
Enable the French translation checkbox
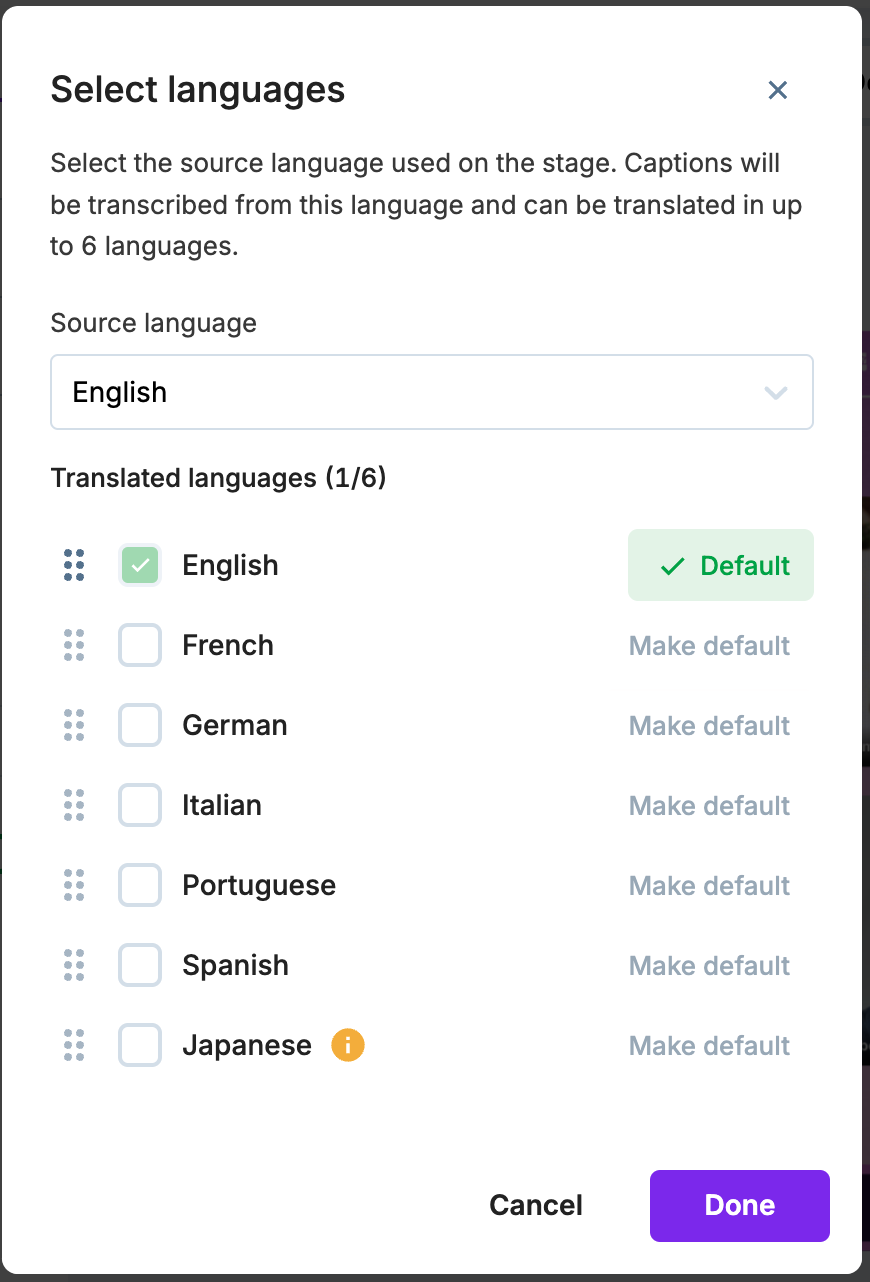140,645
